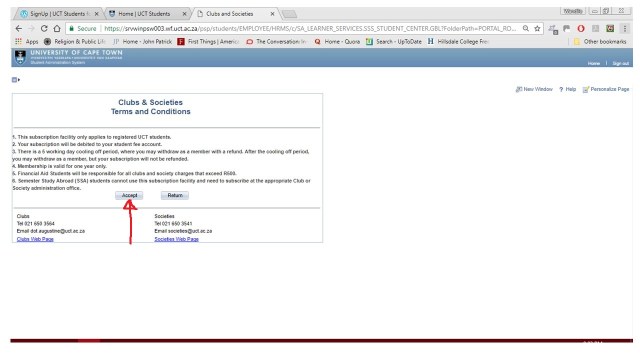Click the gray extension icon beside Opera
The height and width of the screenshot is (360, 640).
pos(596,29)
